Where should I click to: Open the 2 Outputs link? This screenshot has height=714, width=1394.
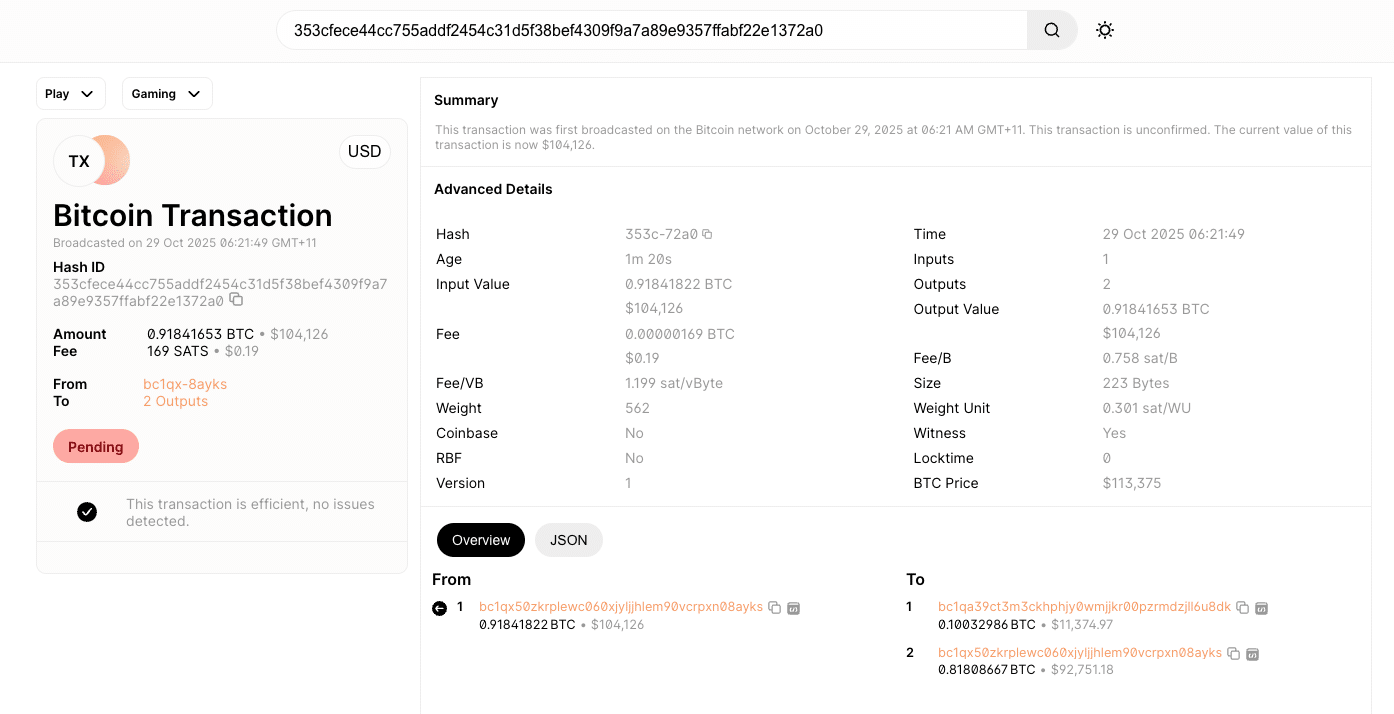click(x=176, y=401)
